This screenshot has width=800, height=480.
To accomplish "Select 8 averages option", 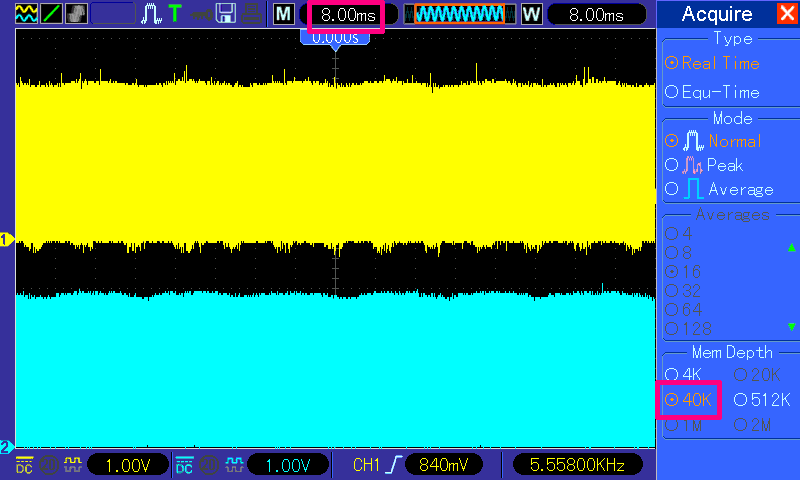I will coord(679,252).
